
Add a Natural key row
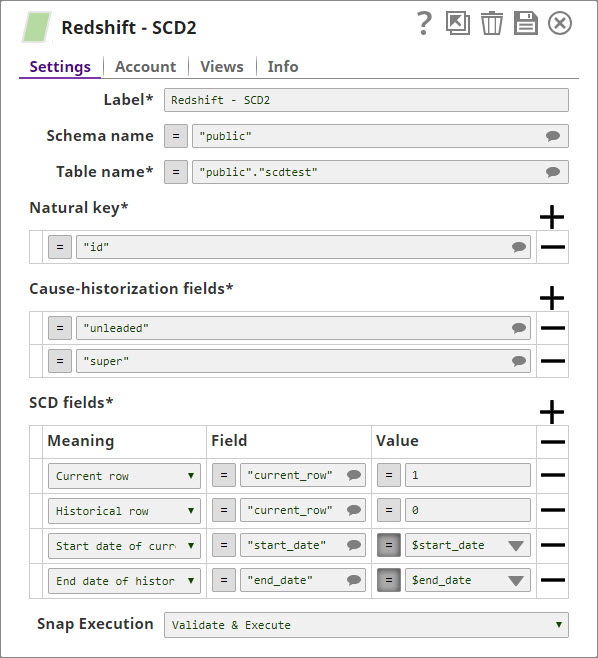[552, 217]
